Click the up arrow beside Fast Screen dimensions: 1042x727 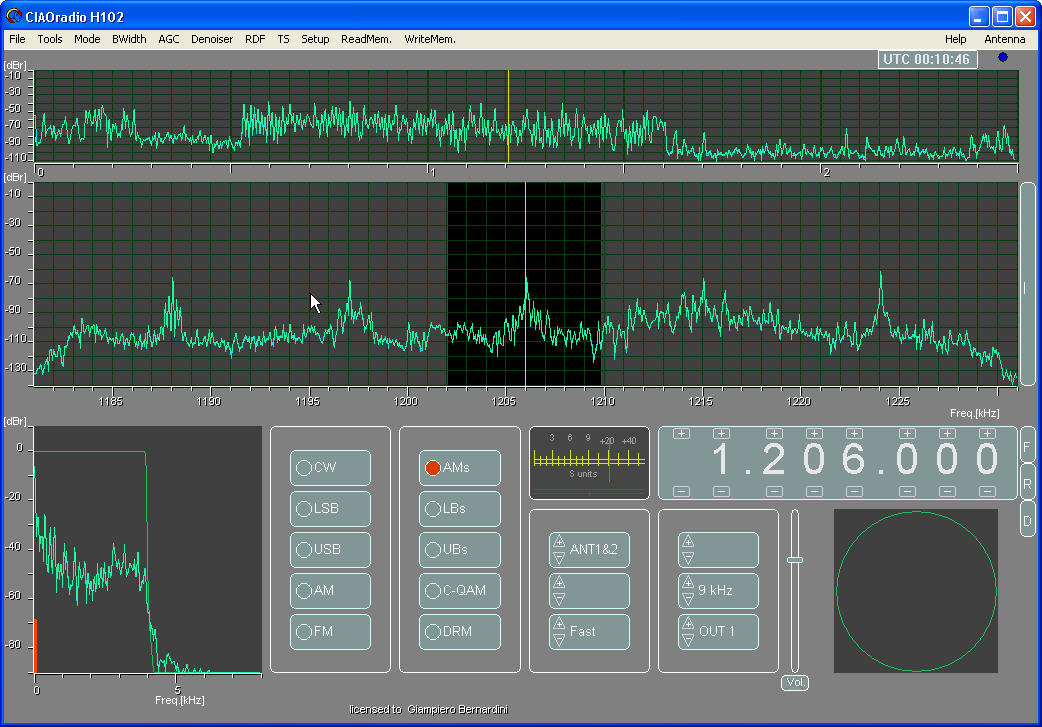pos(559,624)
